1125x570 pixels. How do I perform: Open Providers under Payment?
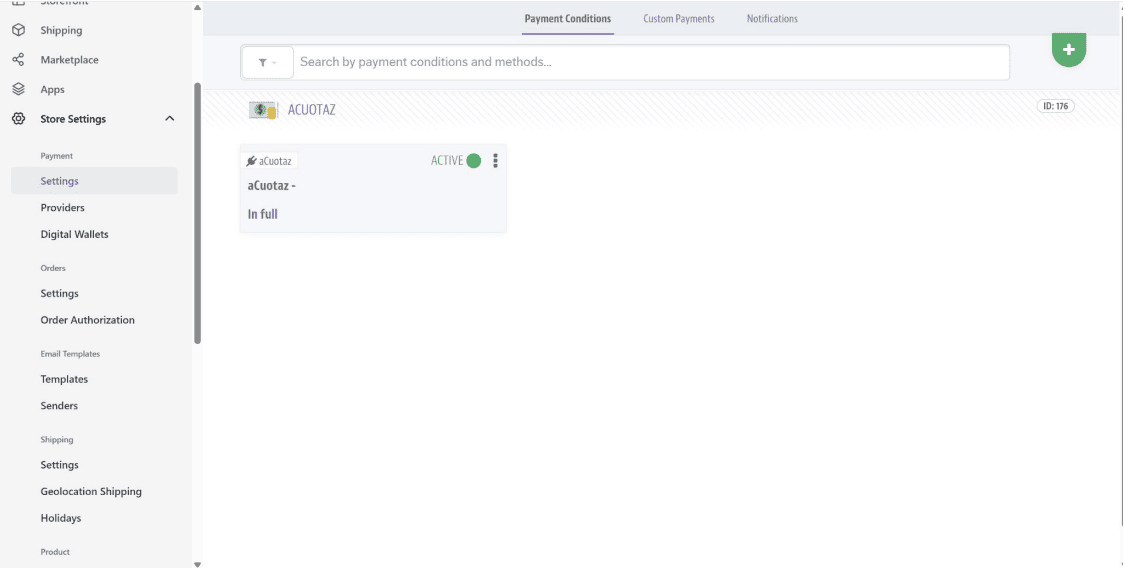pyautogui.click(x=62, y=207)
